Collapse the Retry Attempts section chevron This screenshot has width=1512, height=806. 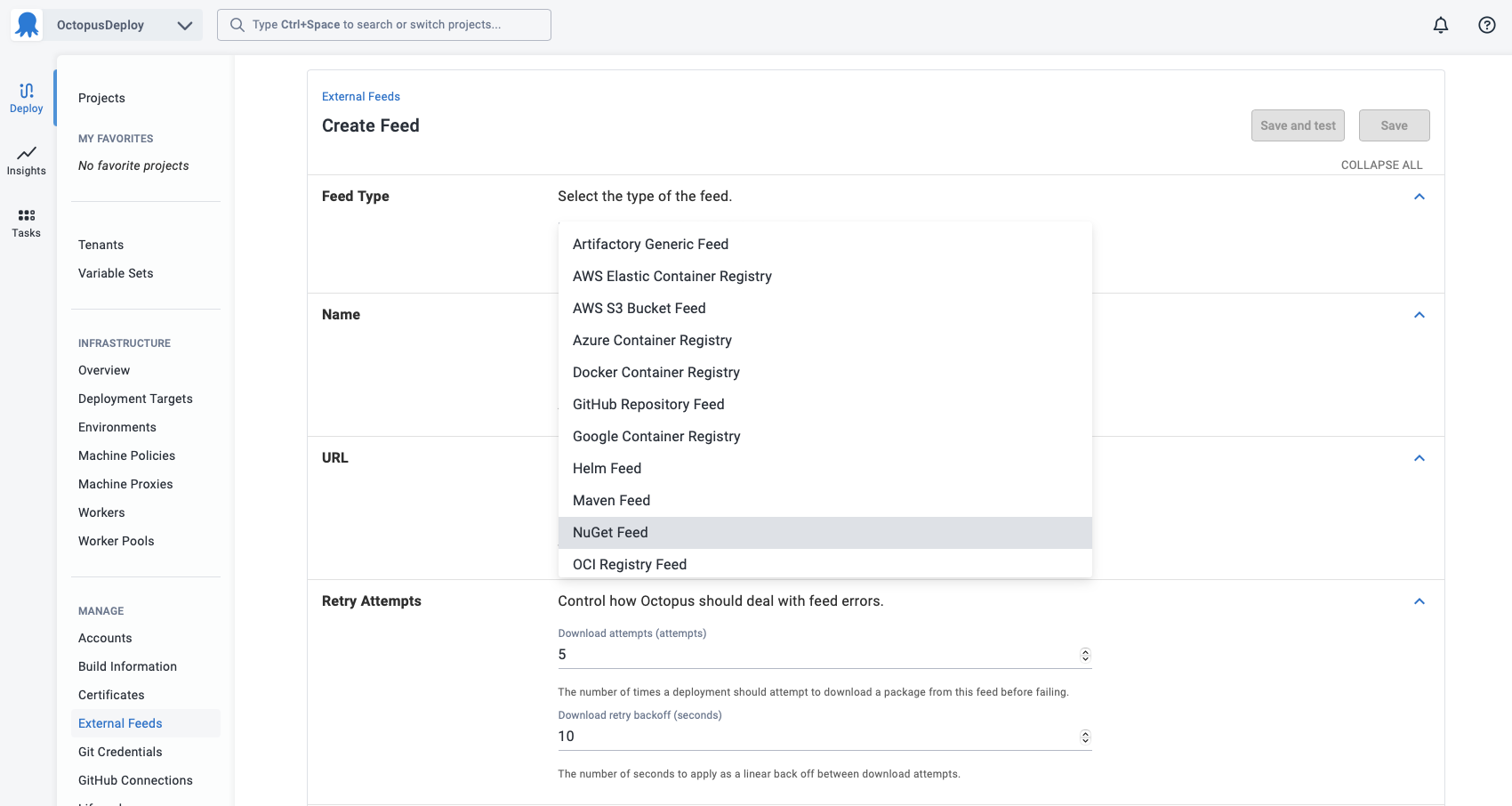pos(1420,601)
